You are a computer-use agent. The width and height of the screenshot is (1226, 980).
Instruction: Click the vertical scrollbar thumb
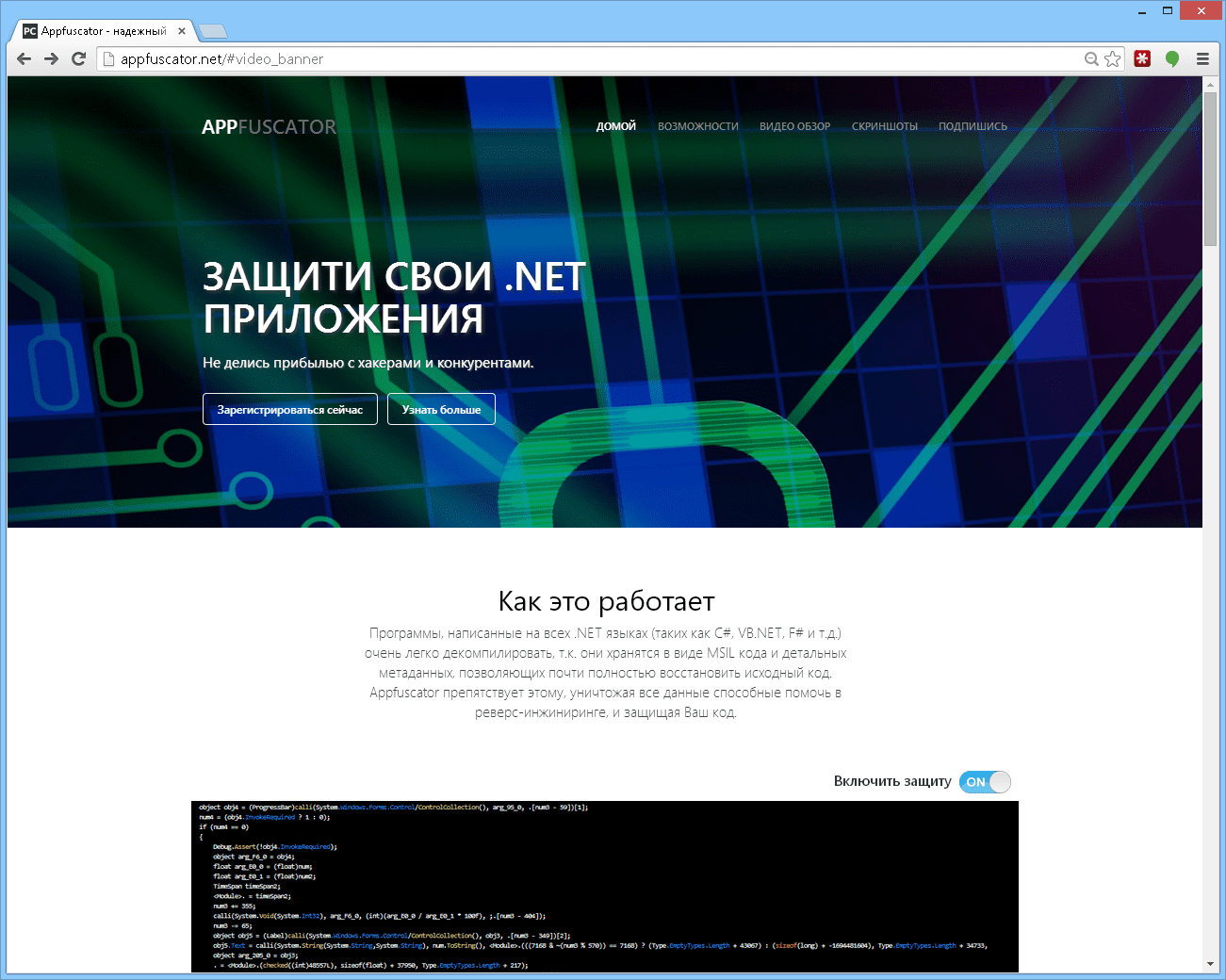pyautogui.click(x=1210, y=170)
